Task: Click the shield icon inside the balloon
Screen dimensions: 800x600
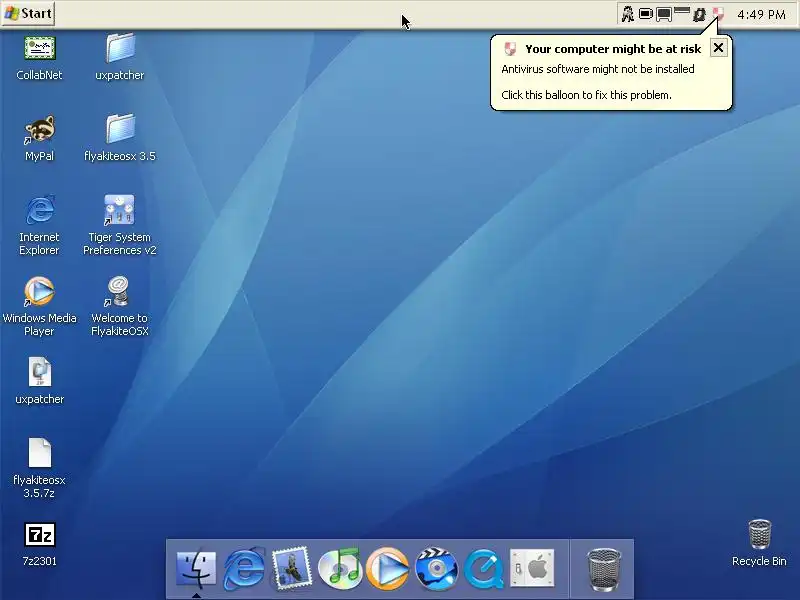Action: pos(510,49)
